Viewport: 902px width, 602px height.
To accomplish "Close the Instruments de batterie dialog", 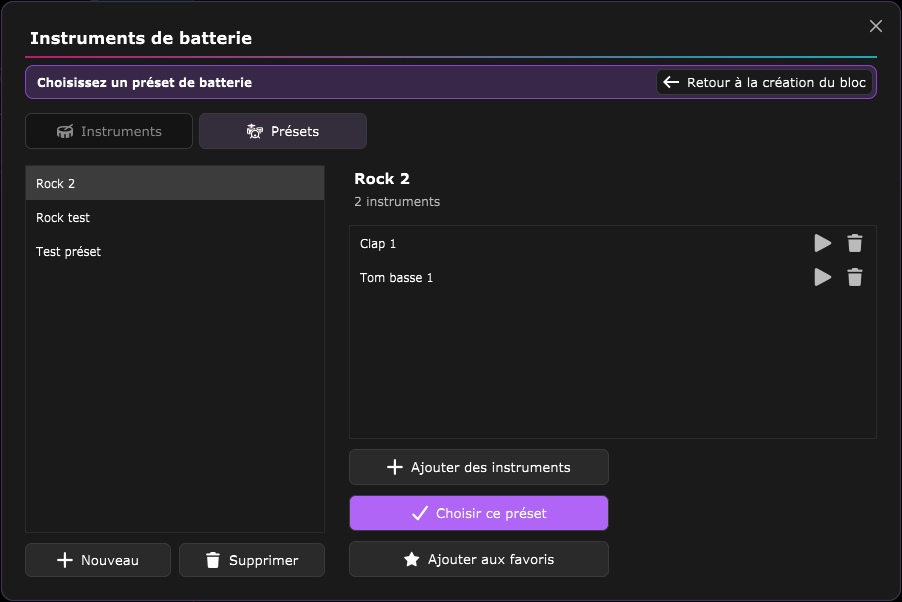I will (876, 26).
